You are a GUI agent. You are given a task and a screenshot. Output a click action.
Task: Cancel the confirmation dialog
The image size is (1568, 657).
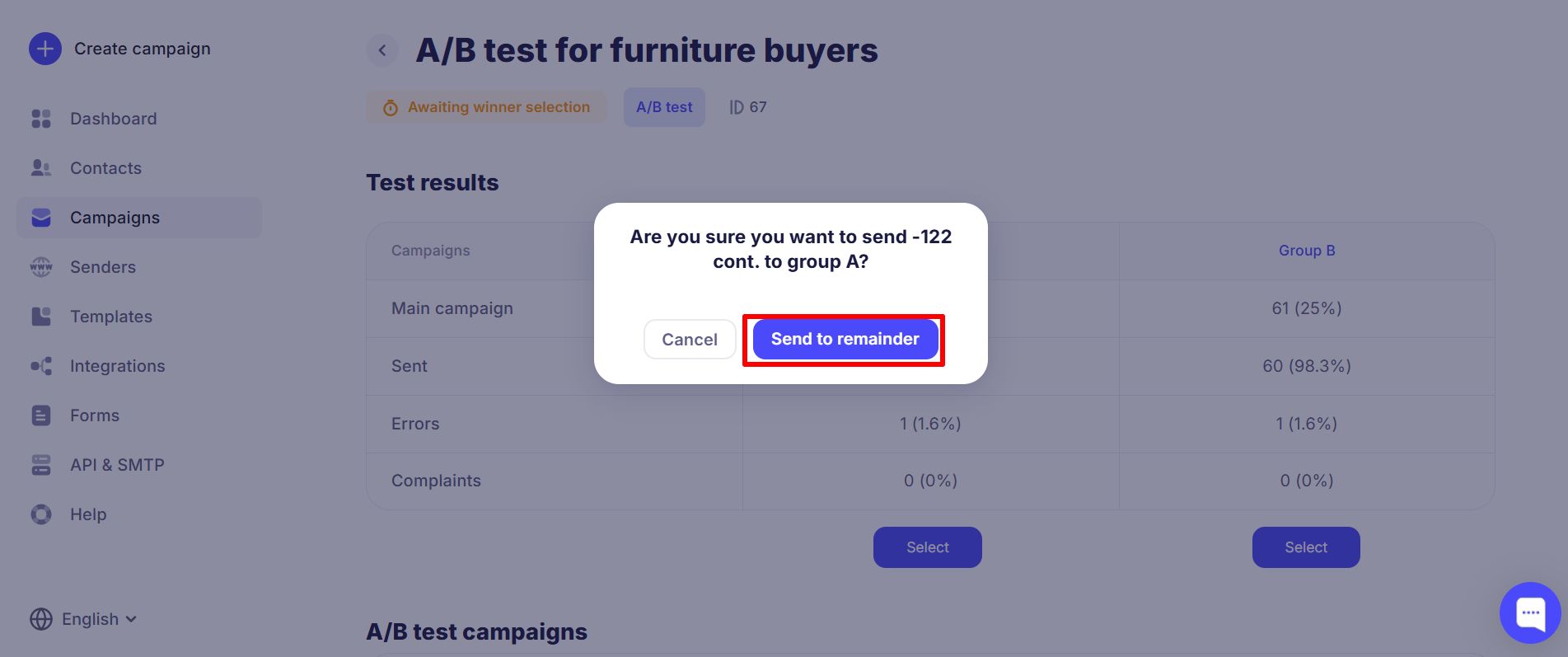click(x=690, y=340)
